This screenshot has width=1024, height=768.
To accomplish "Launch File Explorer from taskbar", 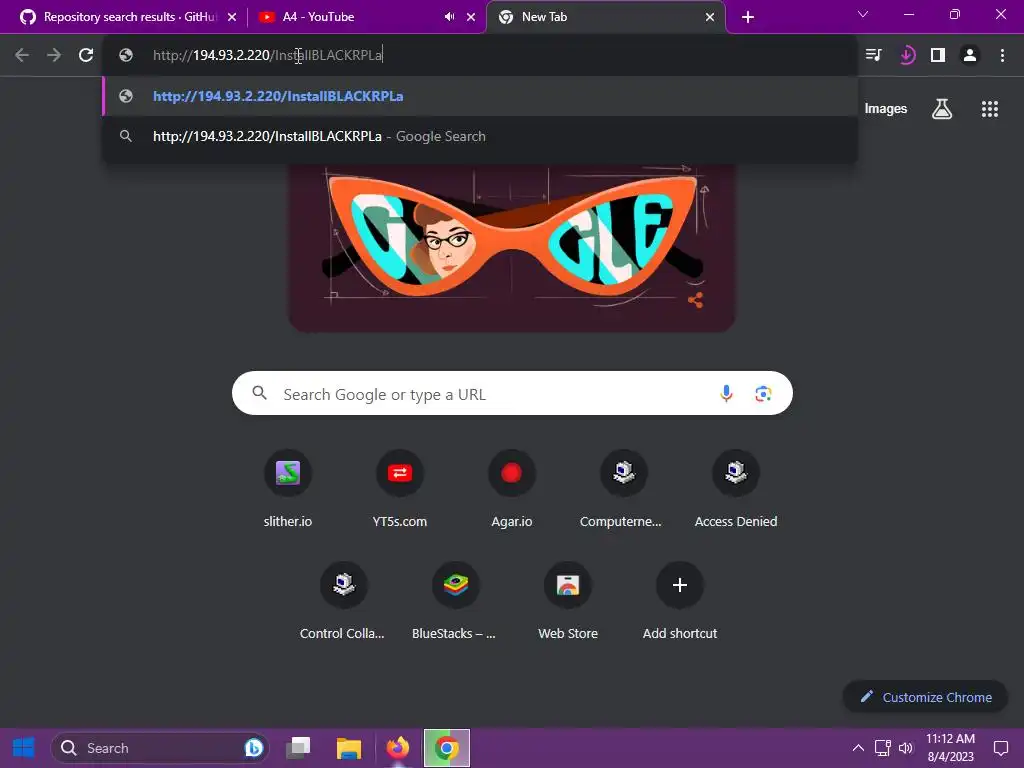I will pos(349,748).
